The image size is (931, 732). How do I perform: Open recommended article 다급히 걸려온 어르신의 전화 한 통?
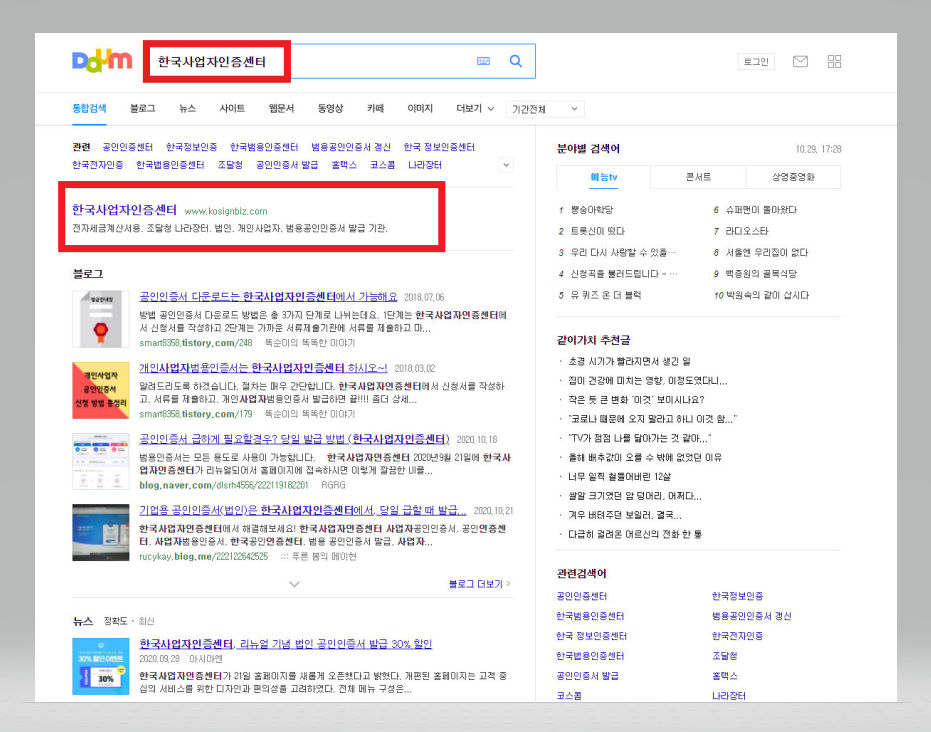click(x=635, y=534)
